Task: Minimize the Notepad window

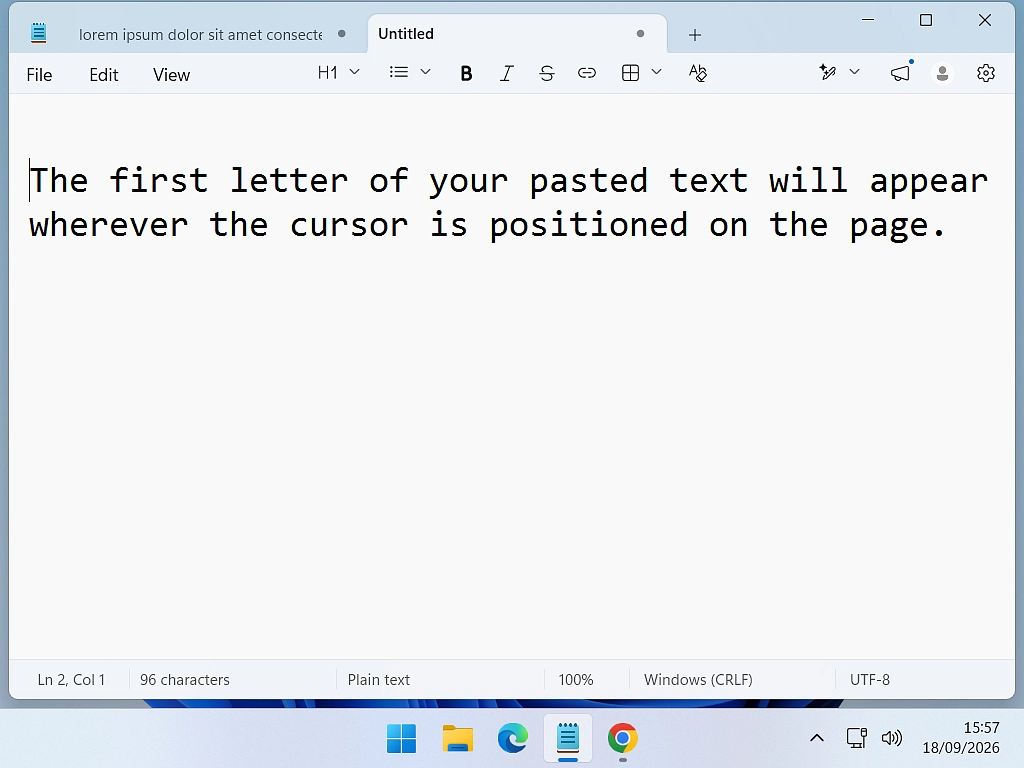Action: (x=868, y=20)
